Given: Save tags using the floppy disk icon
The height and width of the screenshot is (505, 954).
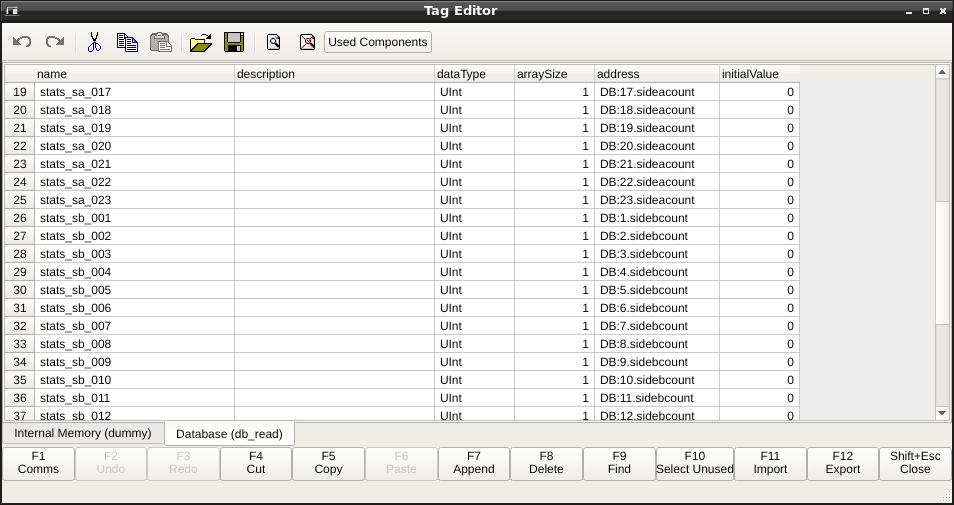Looking at the screenshot, I should (234, 42).
